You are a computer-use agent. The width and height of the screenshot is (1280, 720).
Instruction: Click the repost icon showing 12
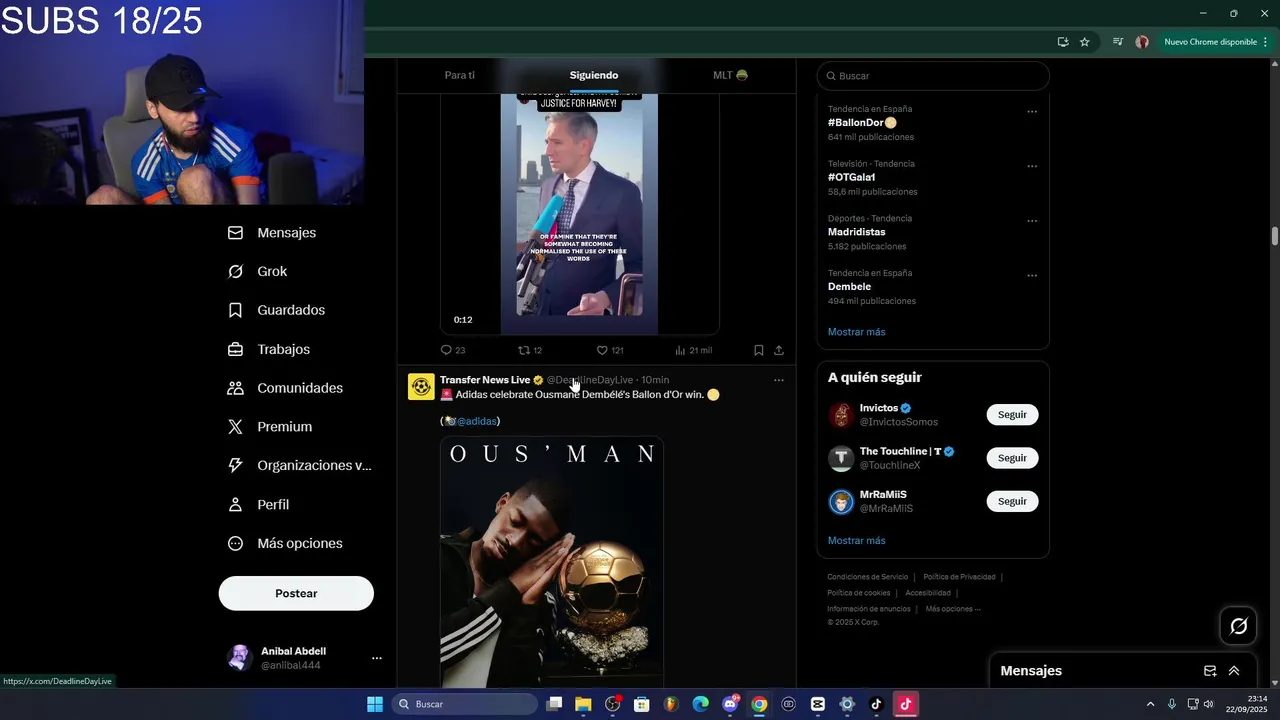click(x=530, y=350)
